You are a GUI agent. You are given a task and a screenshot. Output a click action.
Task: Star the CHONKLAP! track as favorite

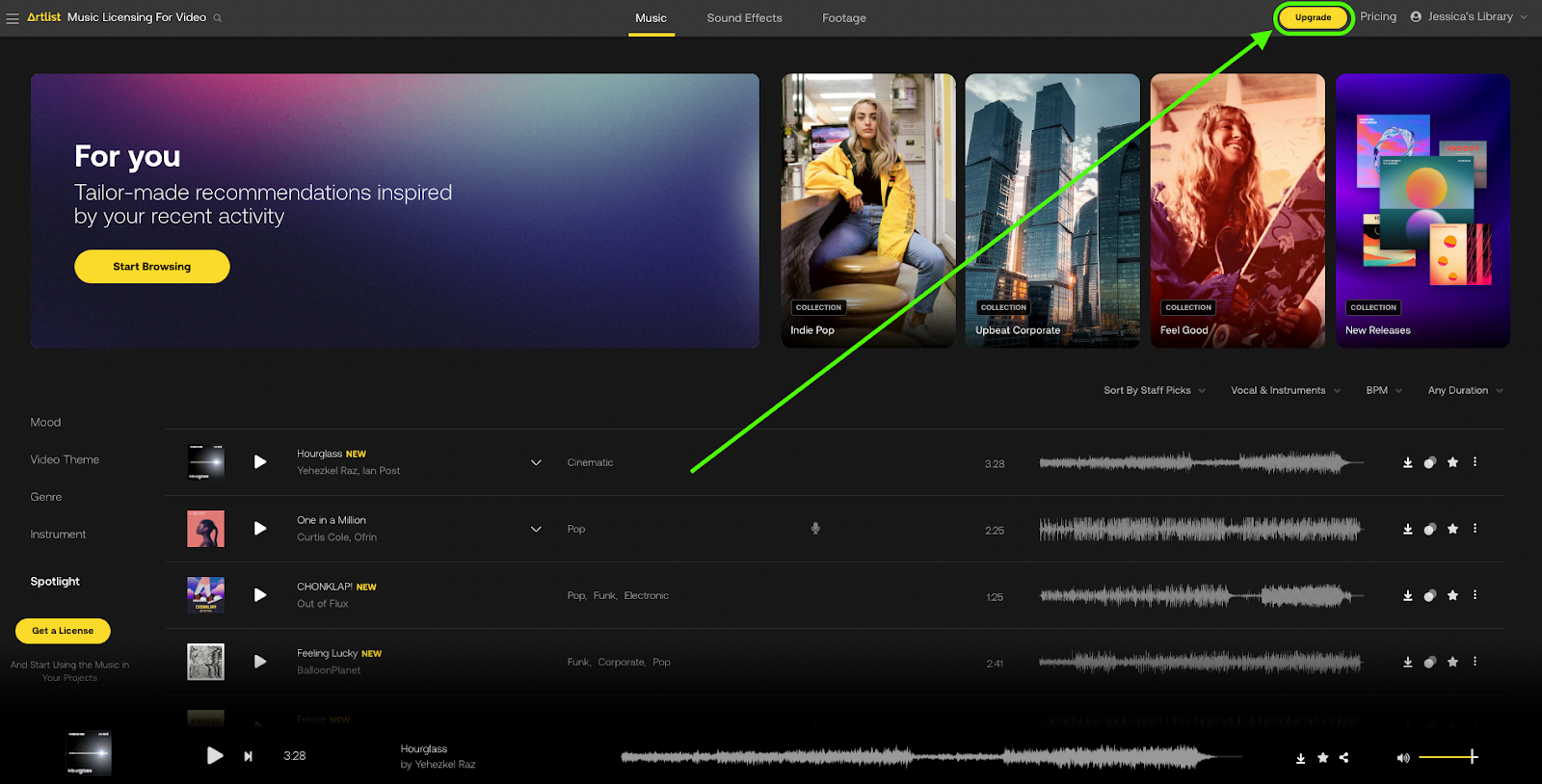1452,595
